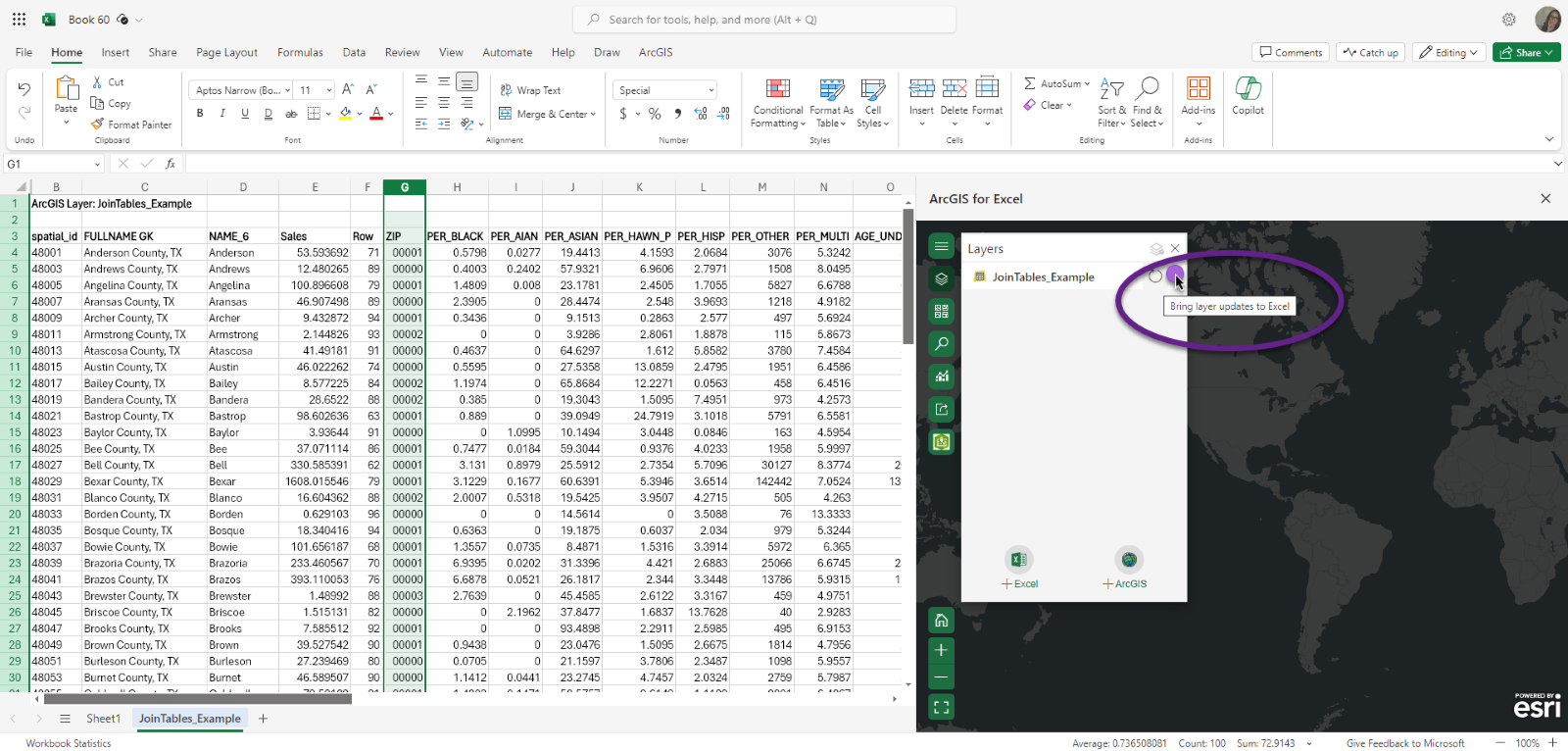The width and height of the screenshot is (1568, 751).
Task: Open the ArcGIS Layers tool icon
Action: click(x=942, y=279)
